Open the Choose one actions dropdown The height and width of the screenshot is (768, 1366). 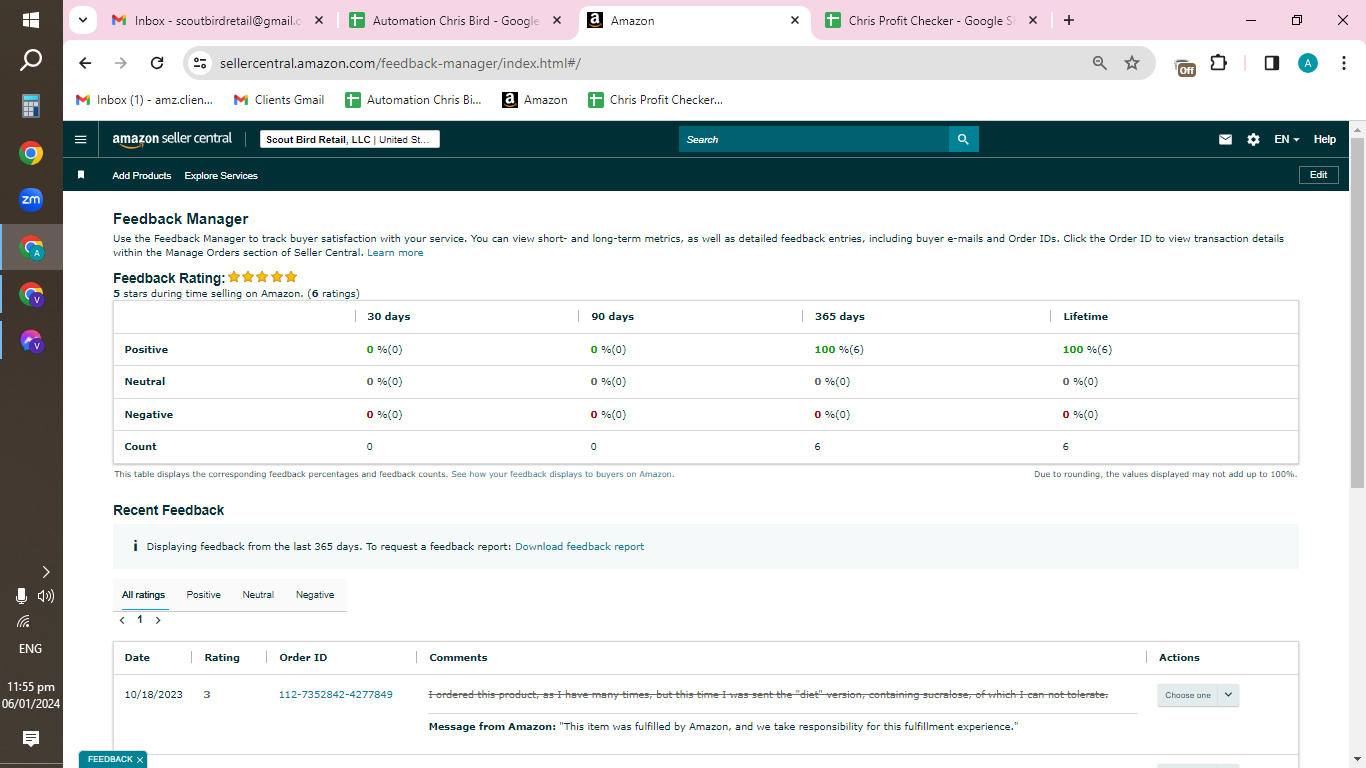[x=1198, y=695]
